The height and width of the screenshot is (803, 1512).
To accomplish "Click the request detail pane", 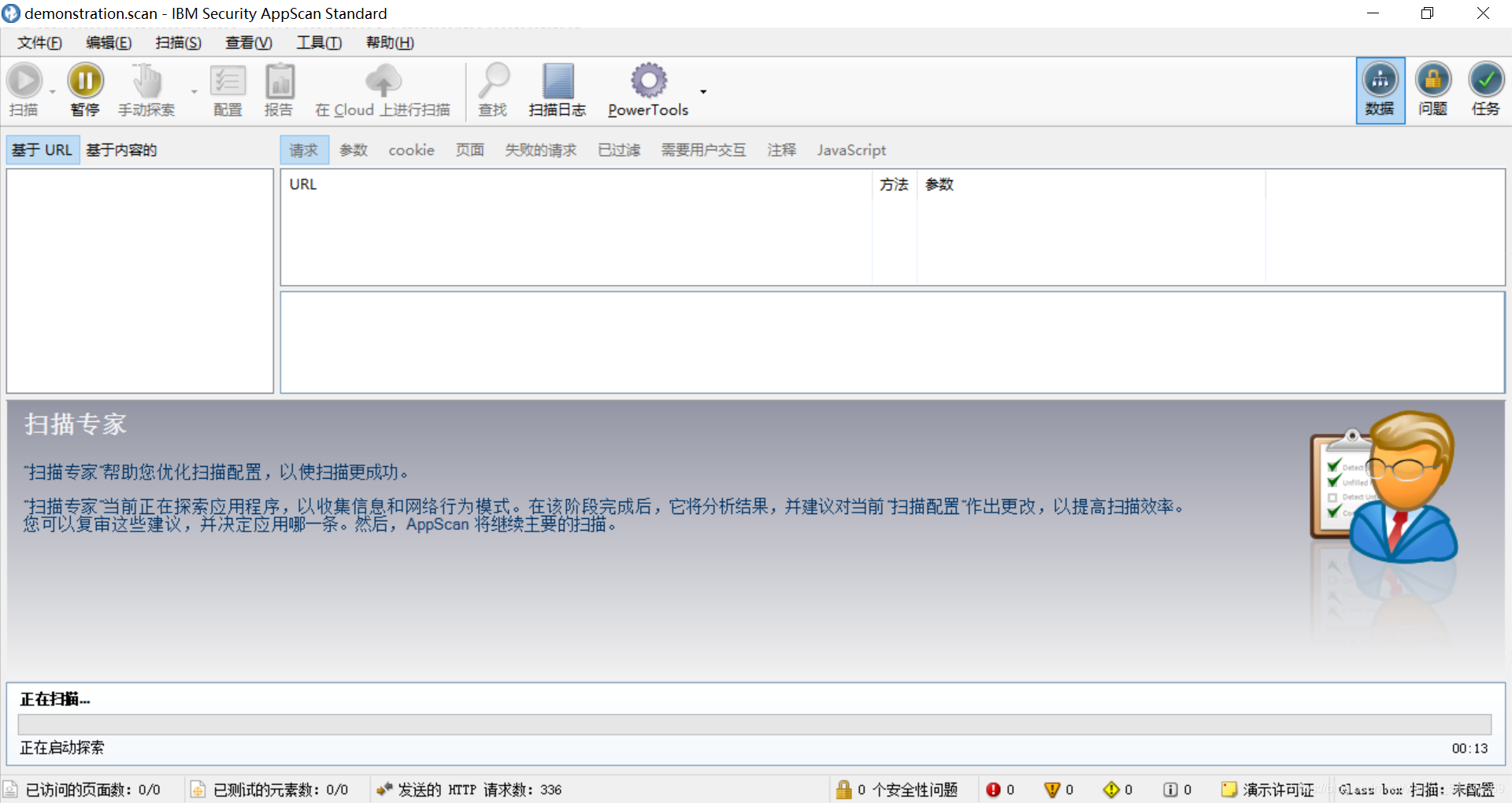I will pyautogui.click(x=892, y=342).
